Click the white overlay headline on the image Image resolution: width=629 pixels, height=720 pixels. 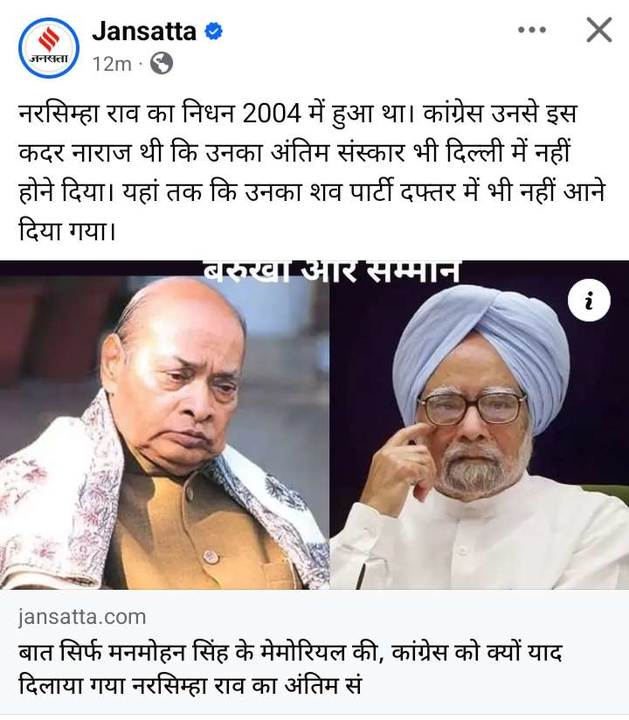331,272
